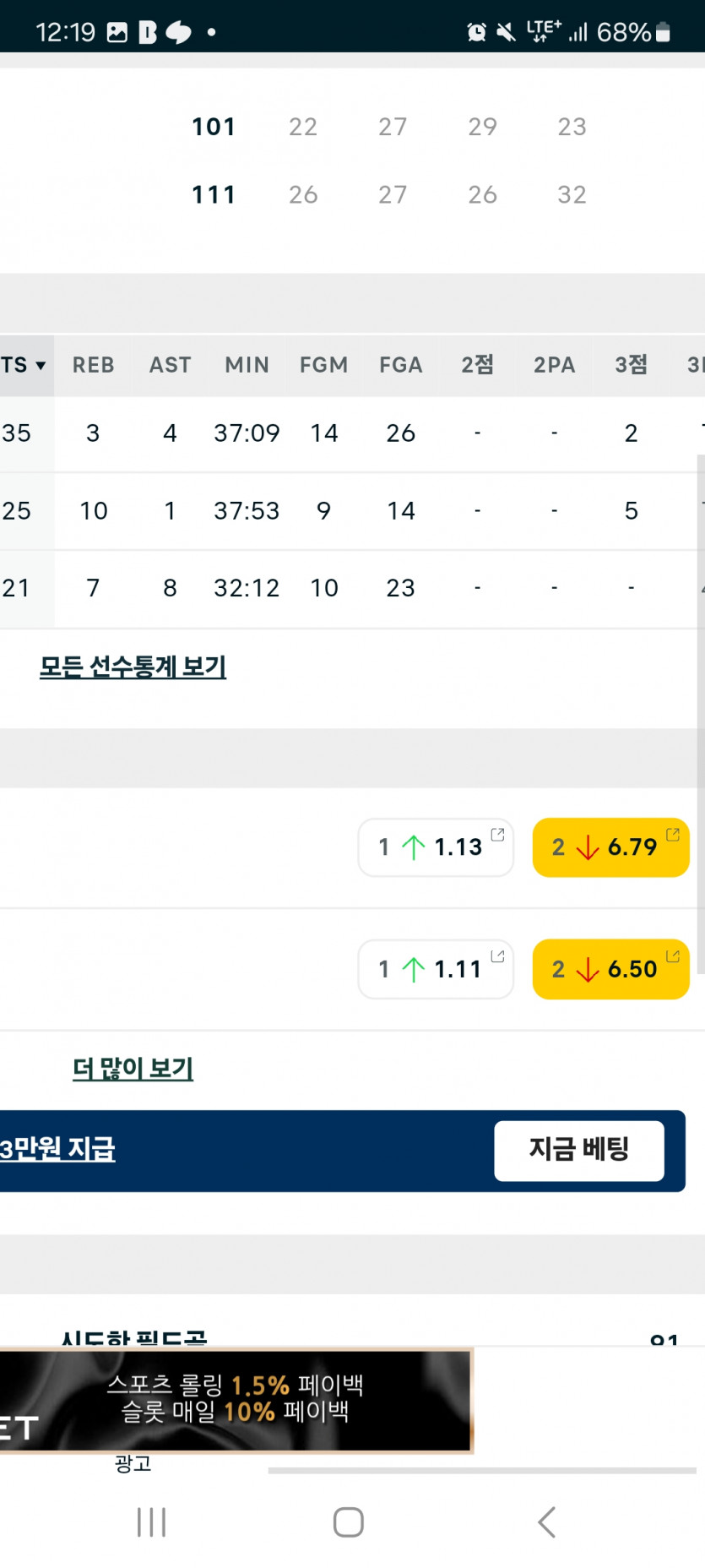Select the AST column header
705x1568 pixels.
pyautogui.click(x=170, y=365)
